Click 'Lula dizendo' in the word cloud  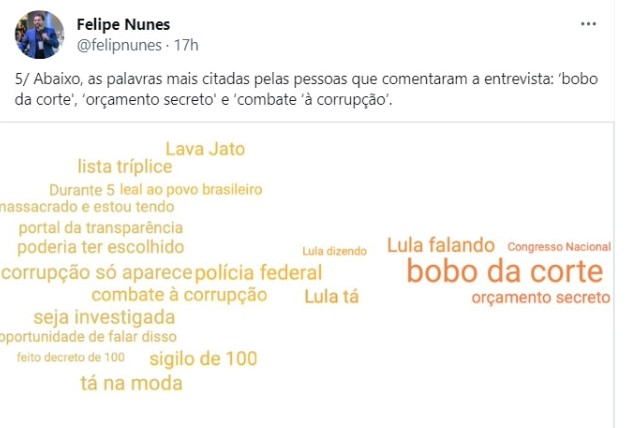click(x=334, y=251)
